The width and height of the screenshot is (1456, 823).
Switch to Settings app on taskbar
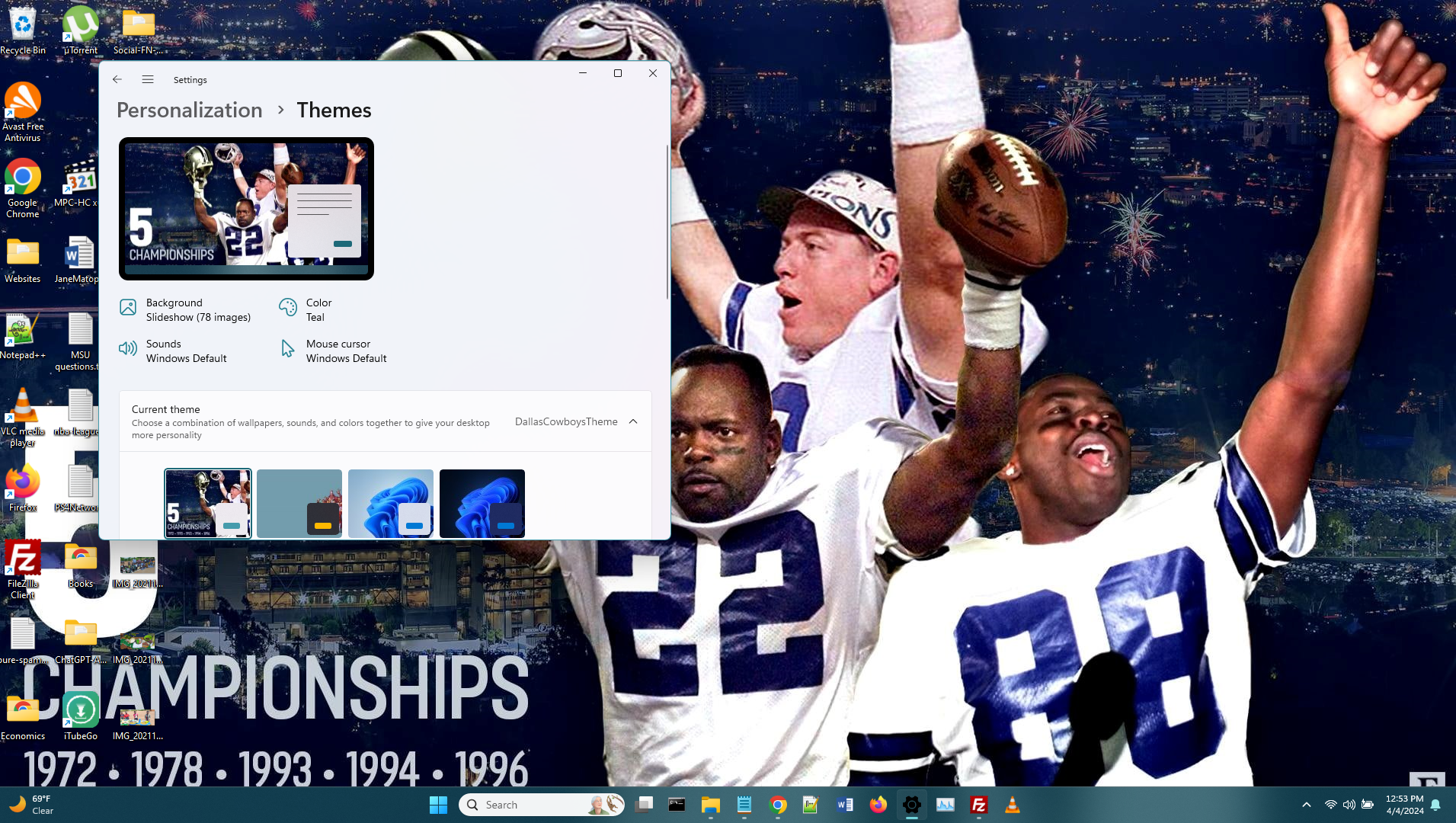click(x=912, y=805)
